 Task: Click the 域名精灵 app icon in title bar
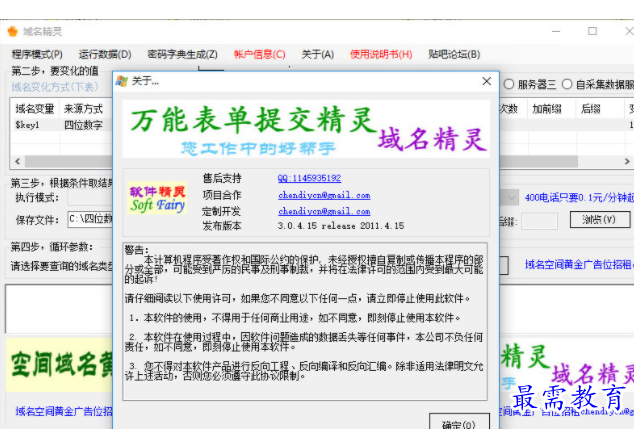click(13, 31)
